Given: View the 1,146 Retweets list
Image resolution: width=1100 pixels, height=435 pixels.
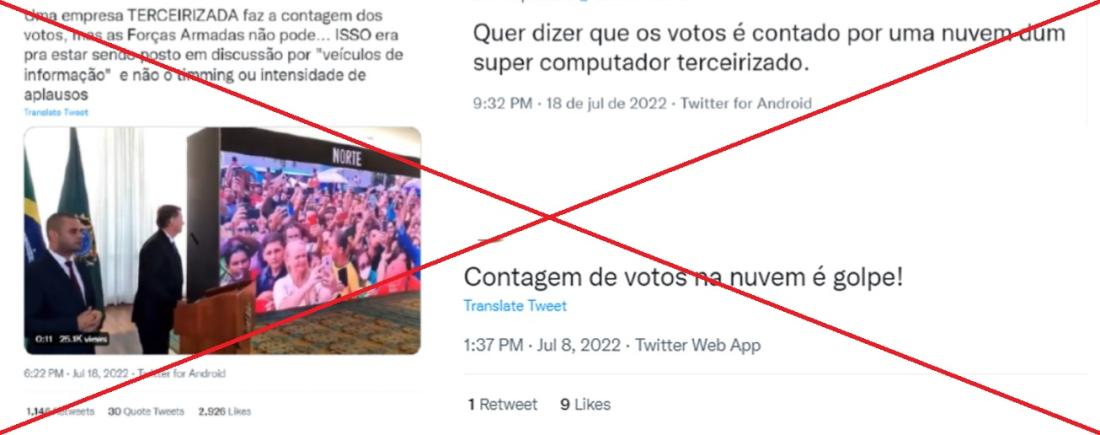Looking at the screenshot, I should [x=60, y=412].
